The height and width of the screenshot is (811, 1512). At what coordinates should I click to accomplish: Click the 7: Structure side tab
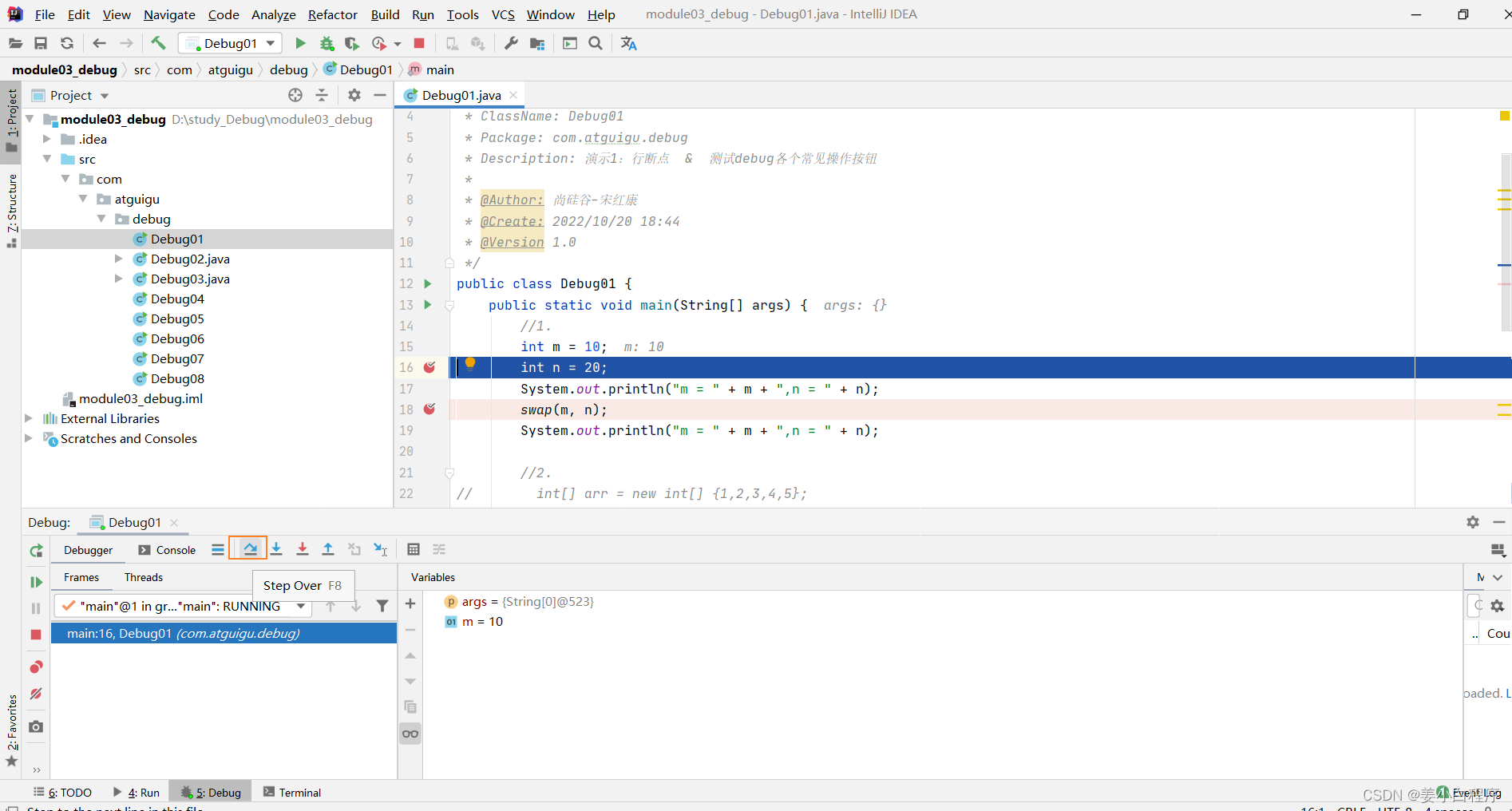coord(11,210)
